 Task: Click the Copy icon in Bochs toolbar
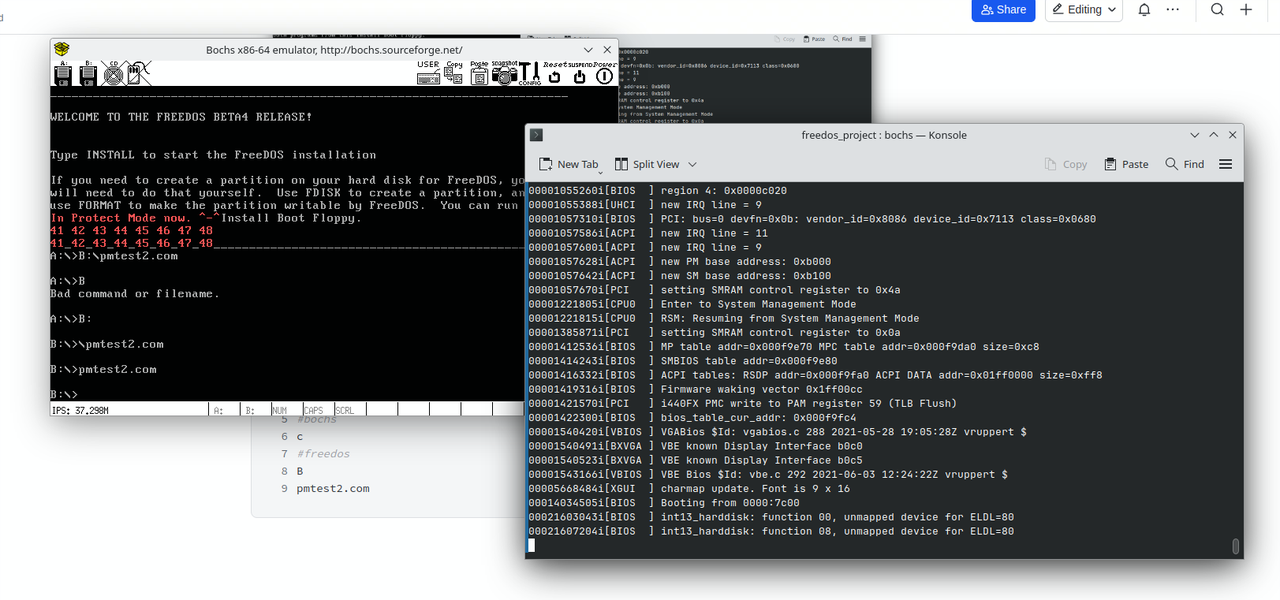[x=454, y=73]
